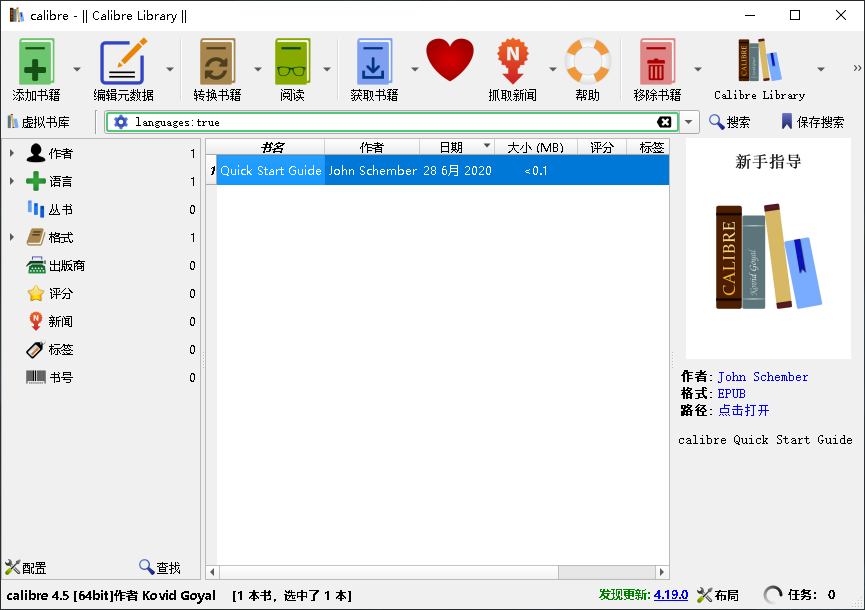Sort by Rating (评分) column header

click(x=602, y=147)
